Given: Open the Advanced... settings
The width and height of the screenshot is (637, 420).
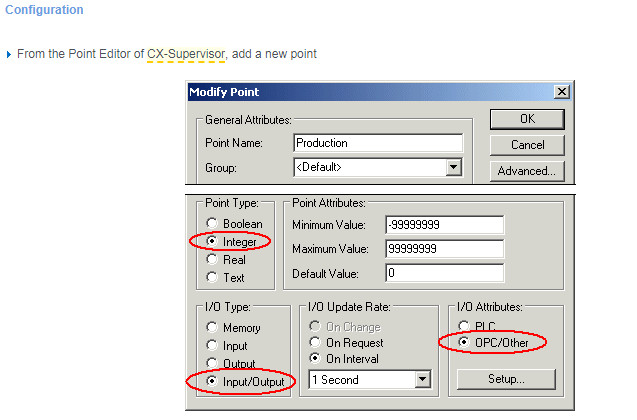Looking at the screenshot, I should point(527,171).
